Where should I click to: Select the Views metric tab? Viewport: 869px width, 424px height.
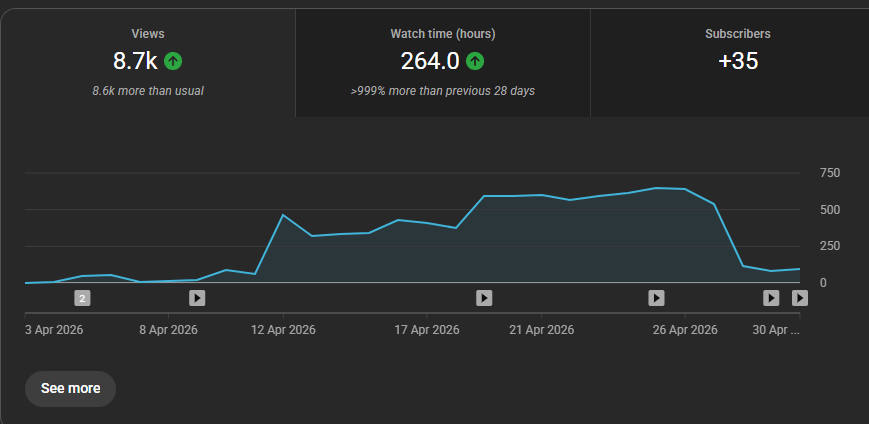click(148, 63)
